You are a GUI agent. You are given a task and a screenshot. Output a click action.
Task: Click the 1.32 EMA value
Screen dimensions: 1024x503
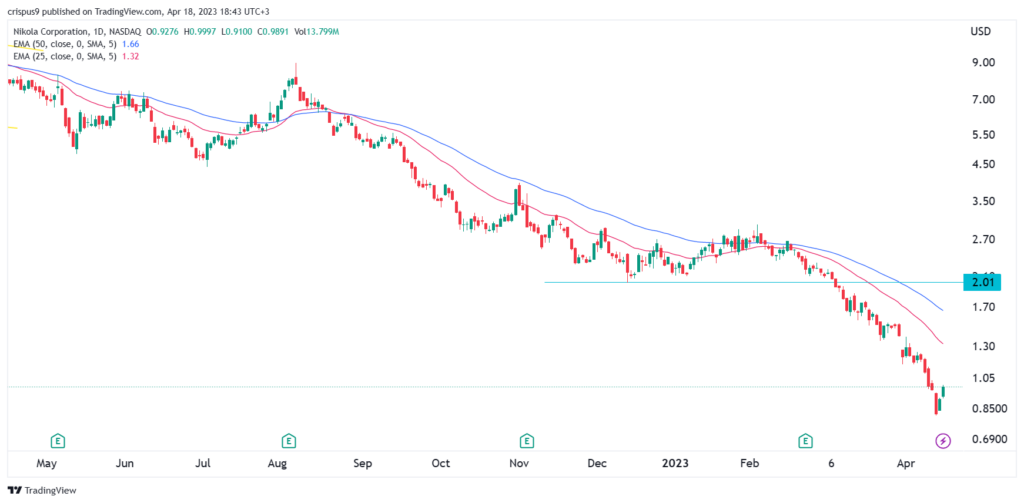(x=131, y=57)
